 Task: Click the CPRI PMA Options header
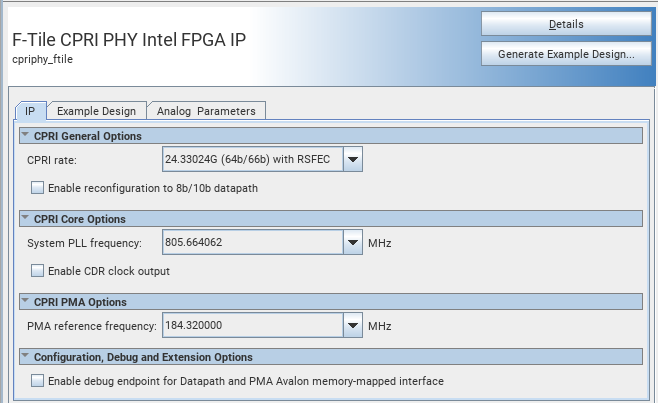point(80,302)
